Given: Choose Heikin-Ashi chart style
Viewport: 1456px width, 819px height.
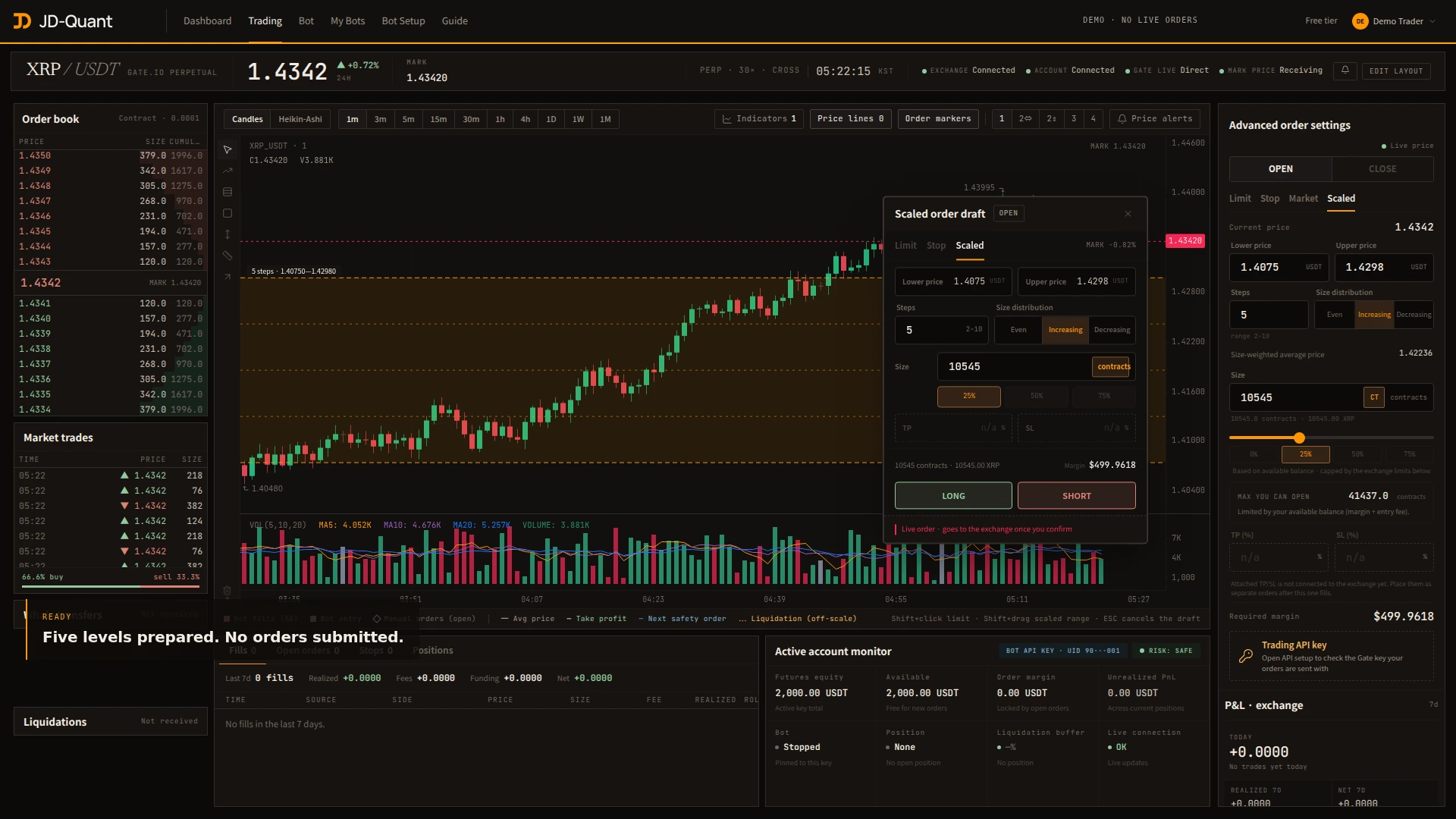Looking at the screenshot, I should pos(300,119).
